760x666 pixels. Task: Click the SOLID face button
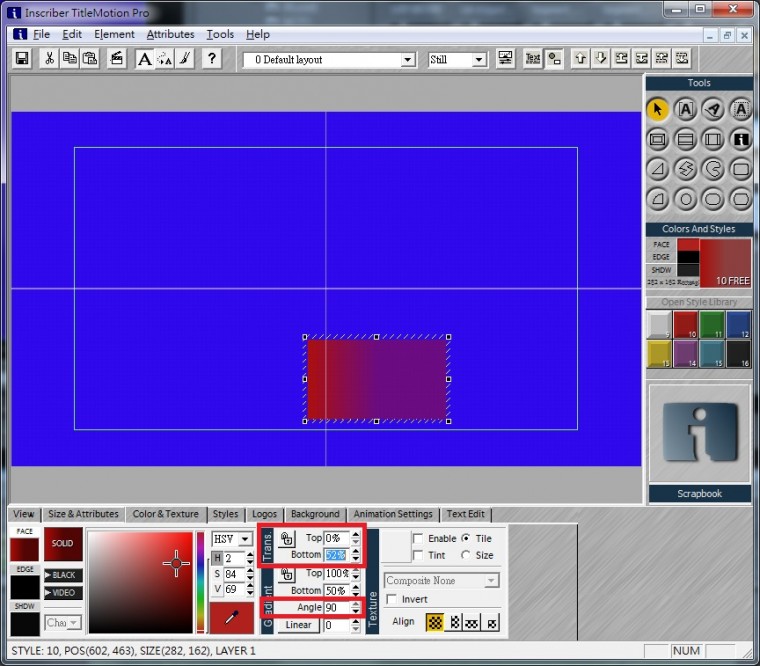(63, 544)
